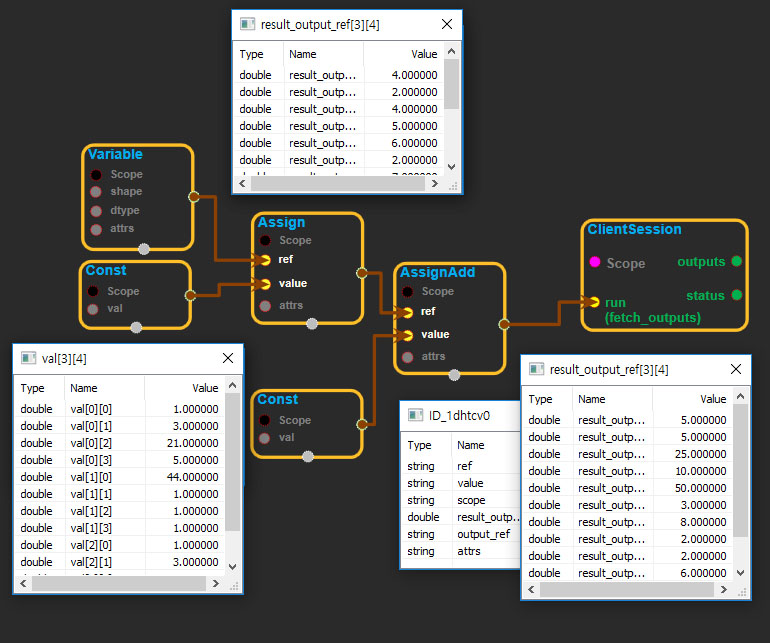Screen dimensions: 770x643
Task: Click the Name column header in ID_1dhtcv0 window
Action: pos(470,445)
